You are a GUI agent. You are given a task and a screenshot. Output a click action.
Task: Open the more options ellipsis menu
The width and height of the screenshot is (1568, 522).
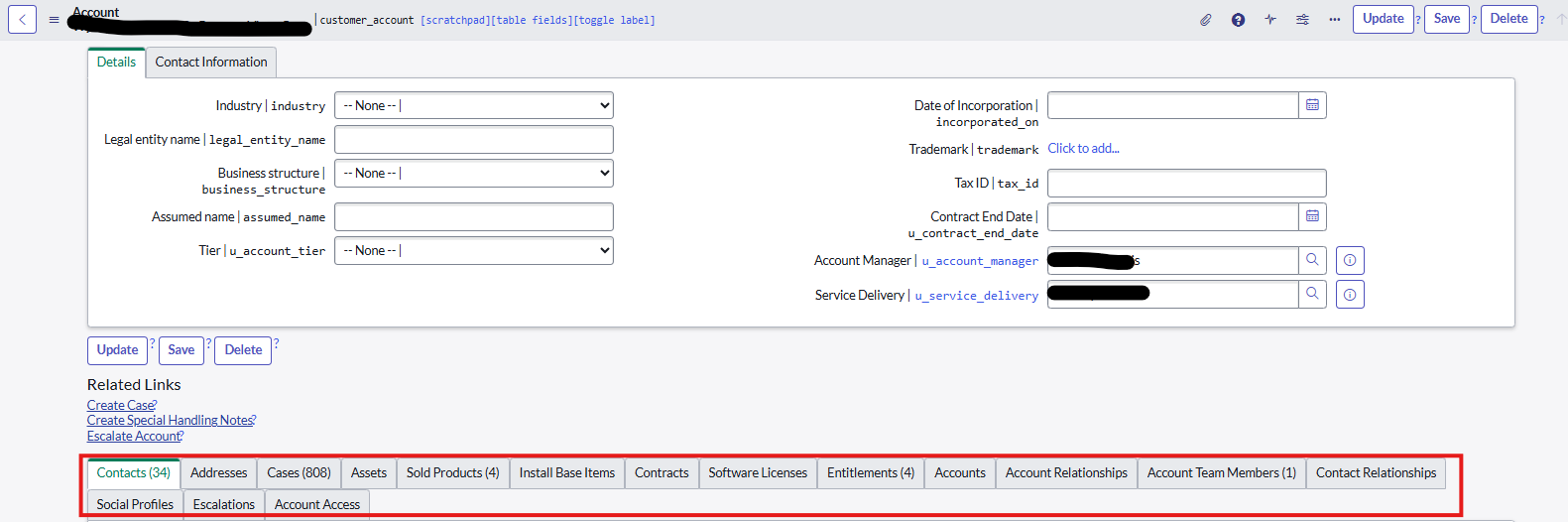tap(1335, 20)
